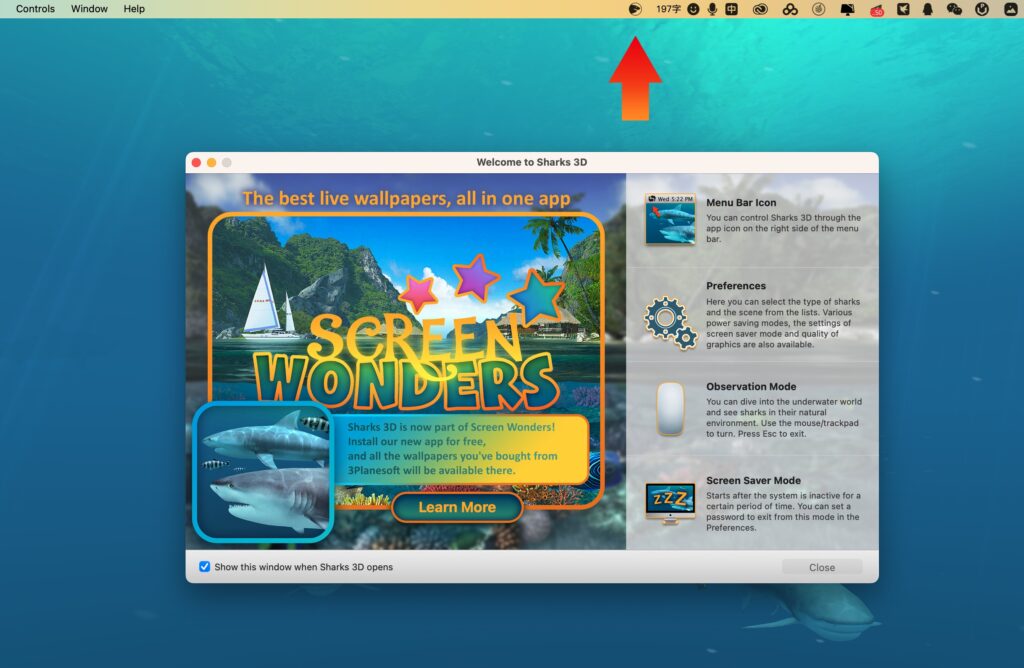Click the Sharks 3D menu bar app icon
Image resolution: width=1024 pixels, height=668 pixels.
coord(634,9)
